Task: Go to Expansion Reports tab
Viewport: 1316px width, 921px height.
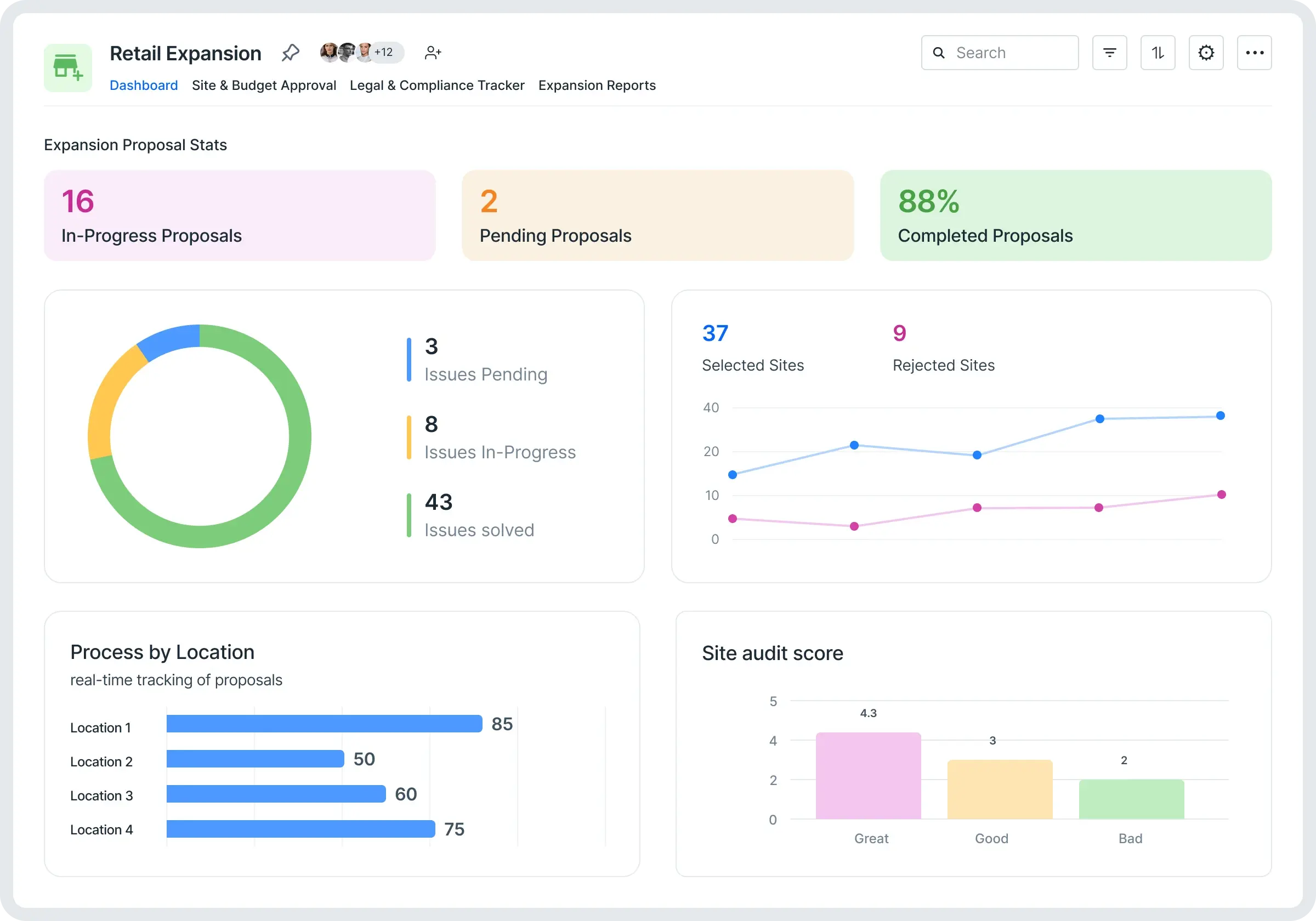Action: (x=597, y=86)
